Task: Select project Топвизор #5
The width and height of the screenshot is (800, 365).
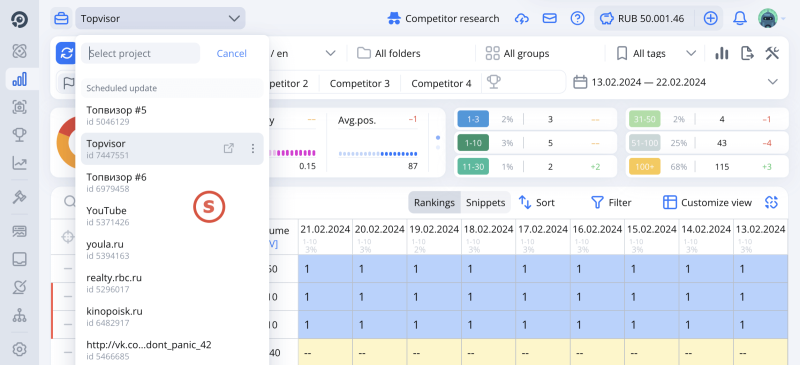Action: (x=172, y=115)
